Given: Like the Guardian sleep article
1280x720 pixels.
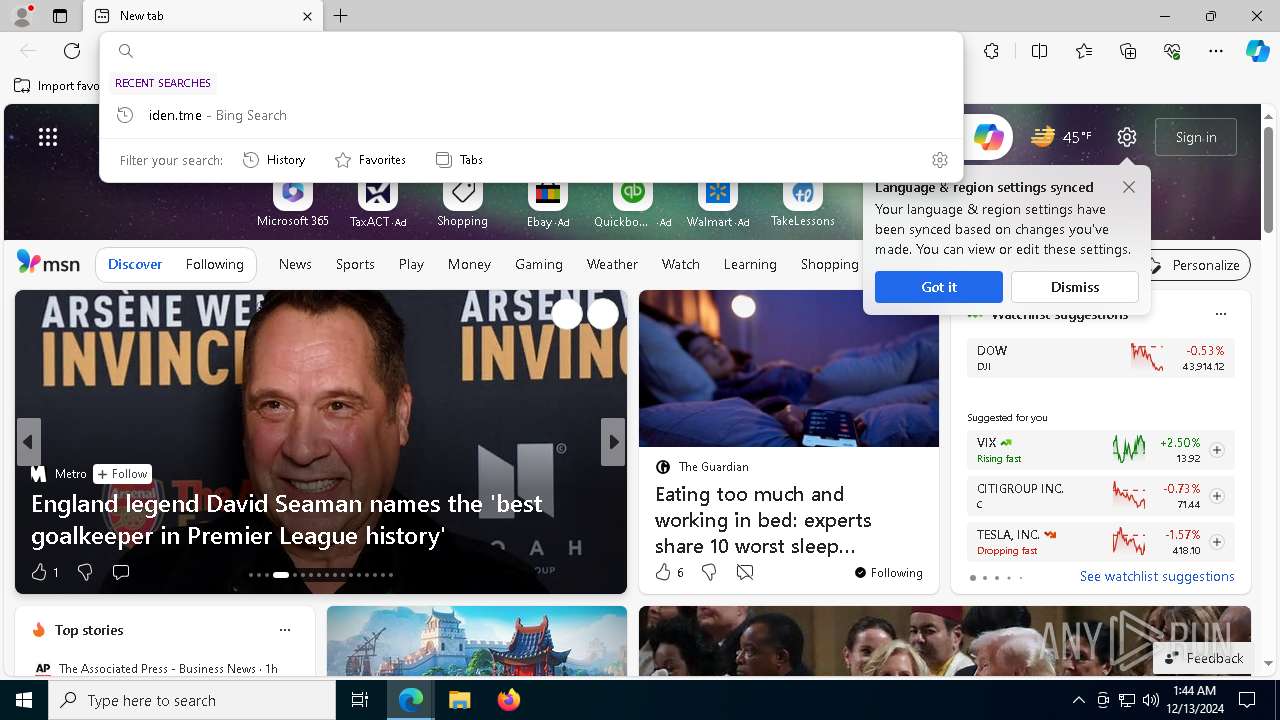Looking at the screenshot, I should pyautogui.click(x=669, y=572).
